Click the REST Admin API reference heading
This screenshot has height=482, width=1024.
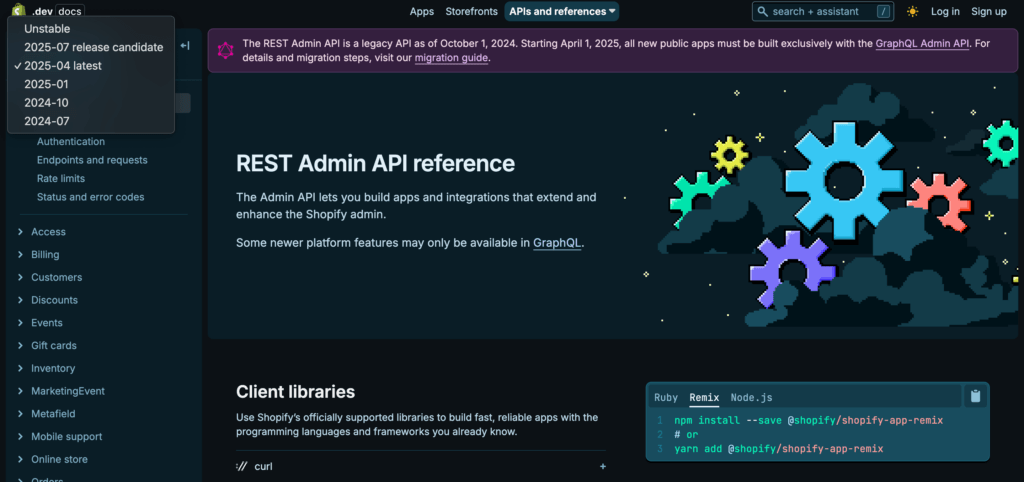click(x=376, y=163)
